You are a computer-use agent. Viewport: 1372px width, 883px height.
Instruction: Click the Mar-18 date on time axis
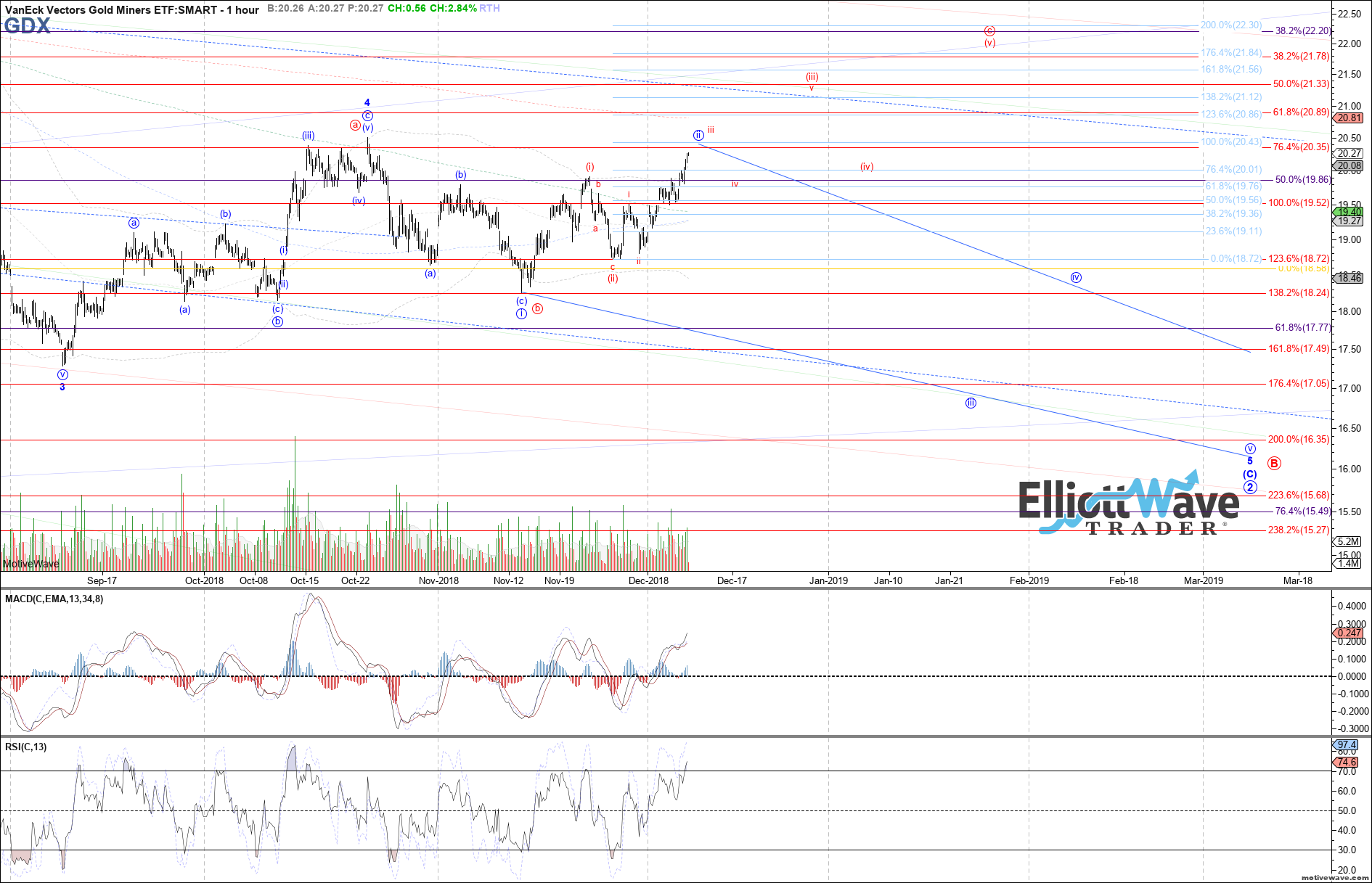click(1298, 580)
